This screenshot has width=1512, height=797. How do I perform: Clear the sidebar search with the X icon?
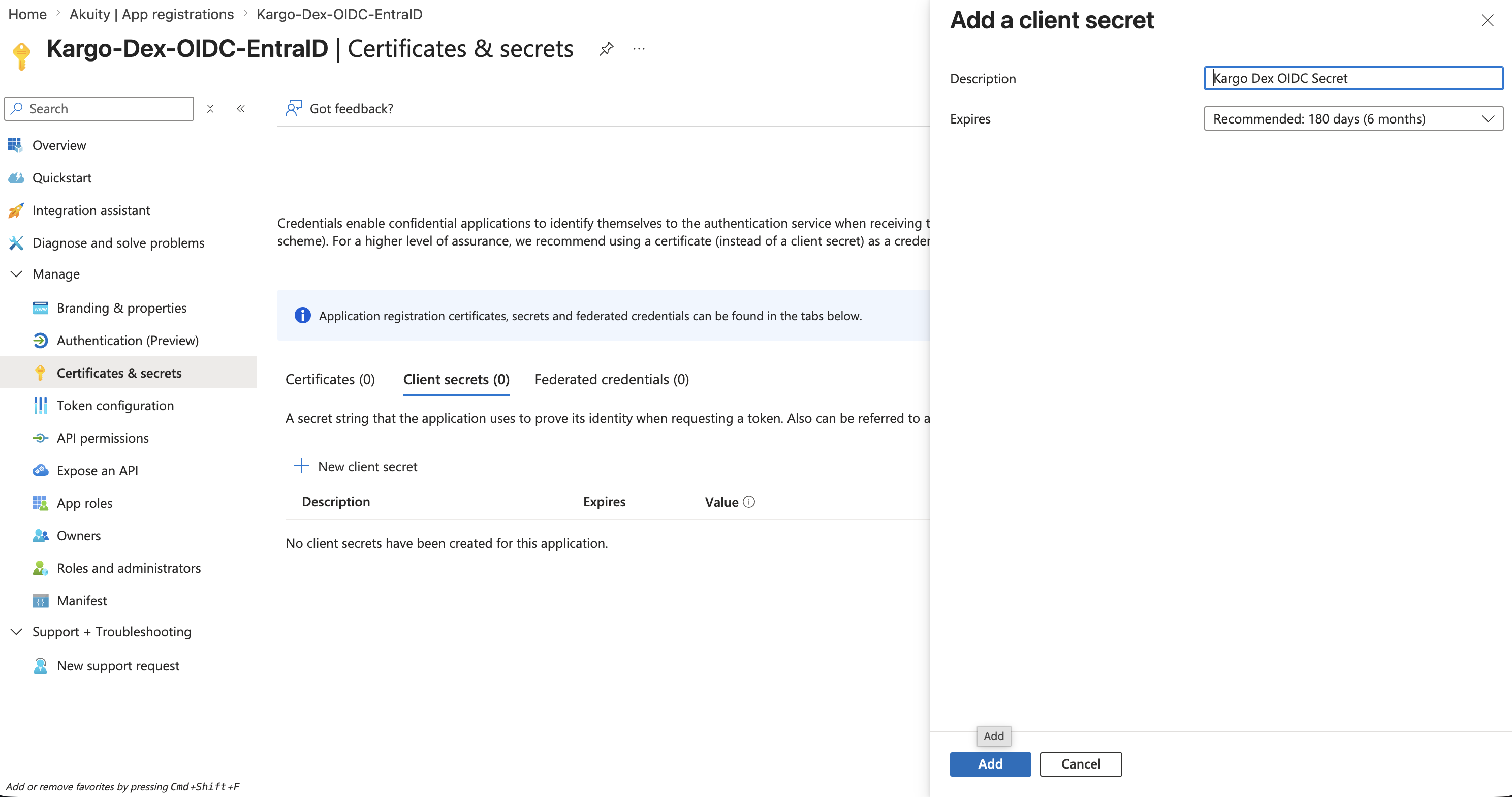(210, 109)
